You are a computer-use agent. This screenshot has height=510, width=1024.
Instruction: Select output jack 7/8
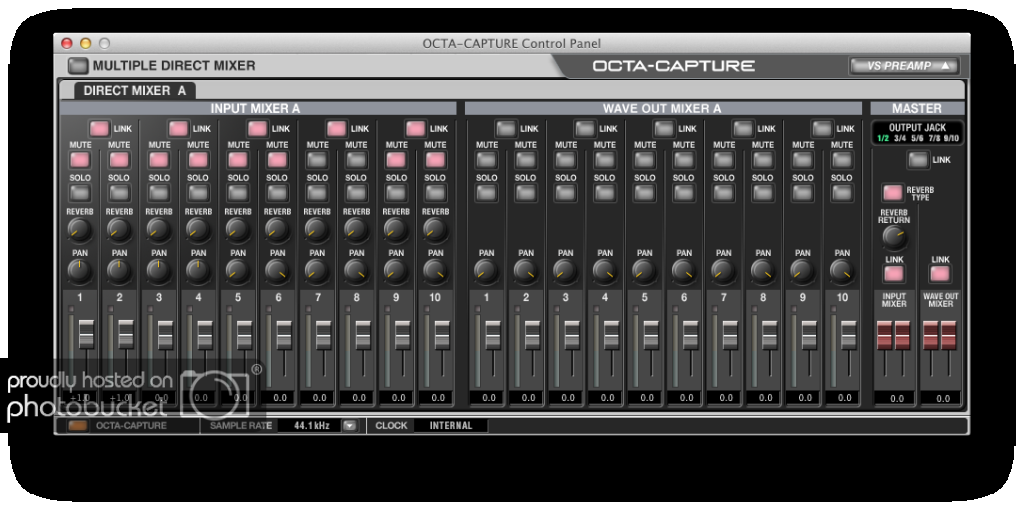click(x=933, y=138)
